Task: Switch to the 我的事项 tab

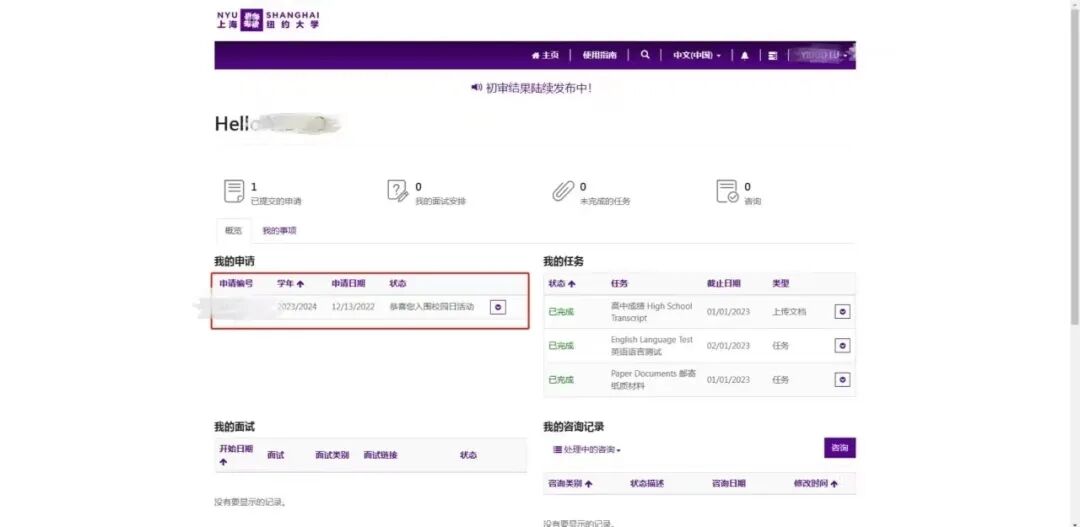Action: [279, 231]
